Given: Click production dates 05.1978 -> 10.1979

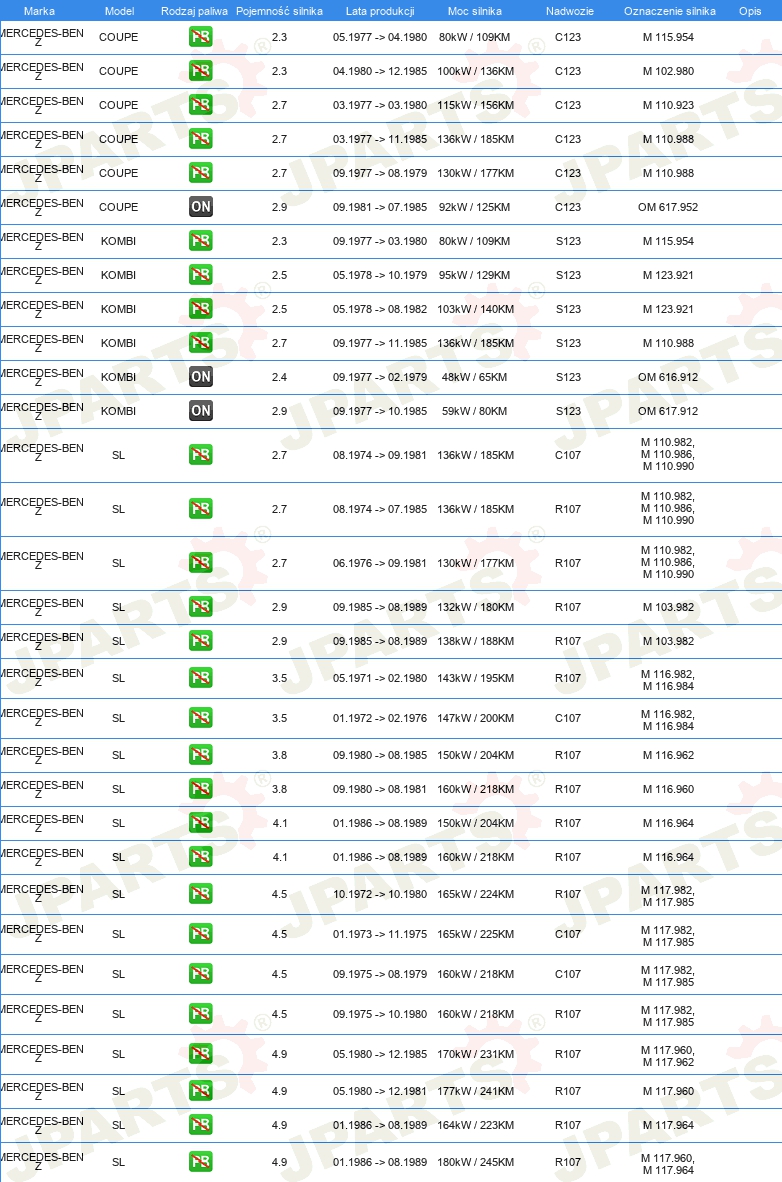Looking at the screenshot, I should (380, 275).
